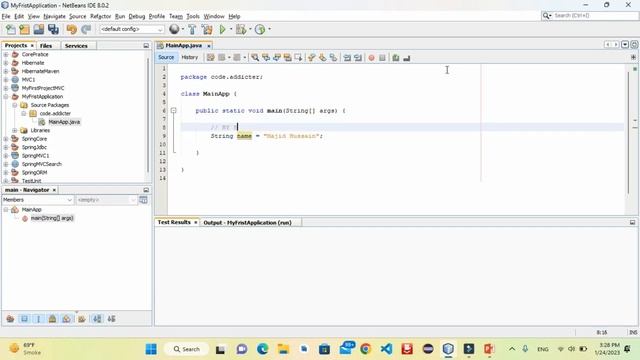Collapse the main method code fold
Image resolution: width=640 pixels, height=360 pixels.
173,110
